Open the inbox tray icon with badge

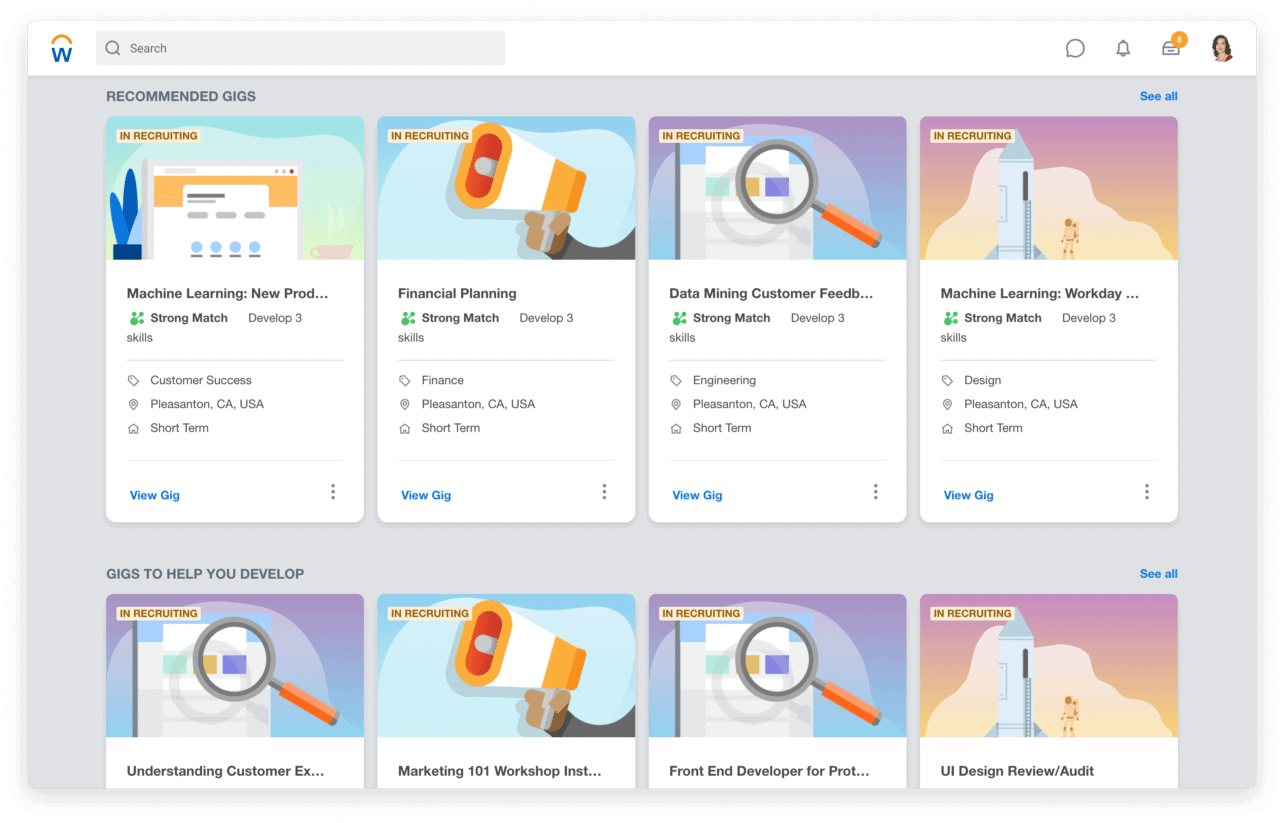pos(1172,46)
